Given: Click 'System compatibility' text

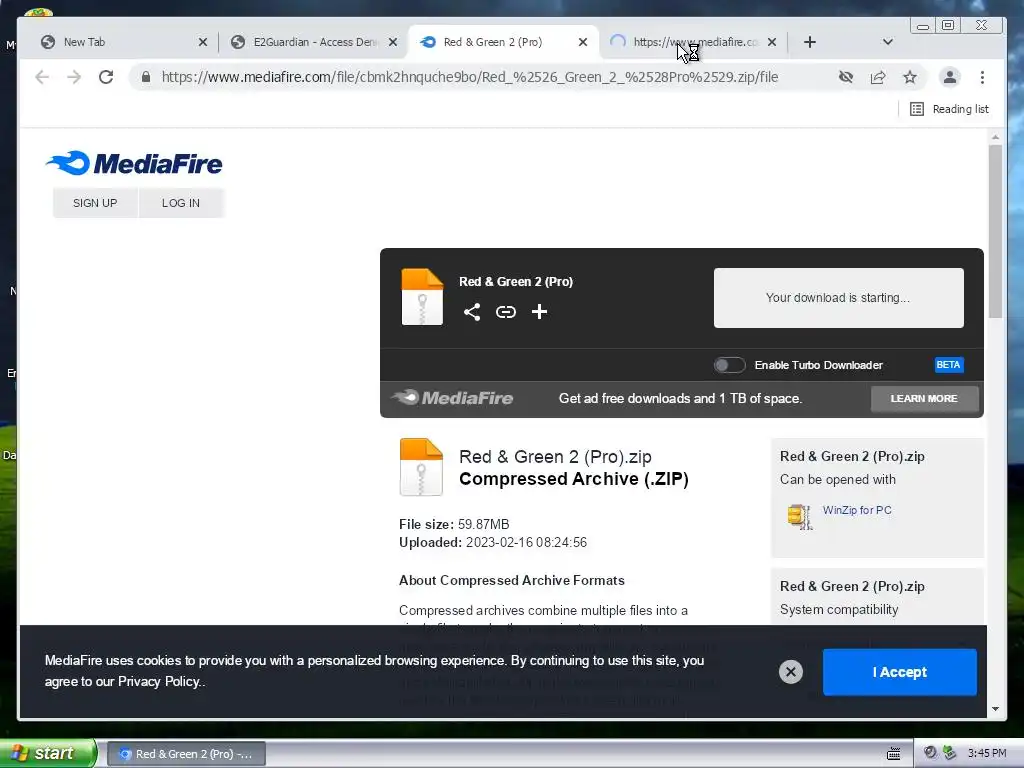Looking at the screenshot, I should [x=839, y=609].
